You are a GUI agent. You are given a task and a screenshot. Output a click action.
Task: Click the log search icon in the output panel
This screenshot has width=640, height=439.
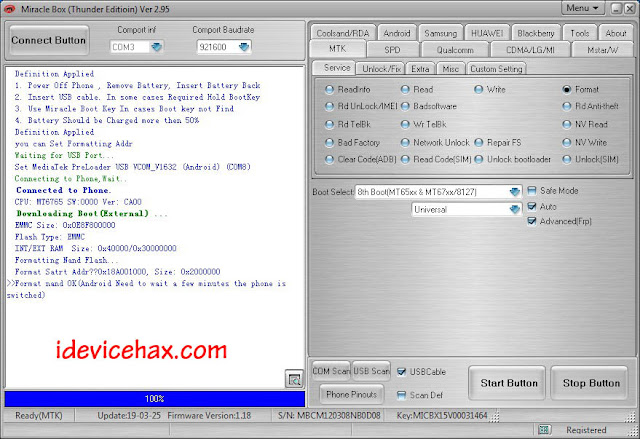[294, 379]
